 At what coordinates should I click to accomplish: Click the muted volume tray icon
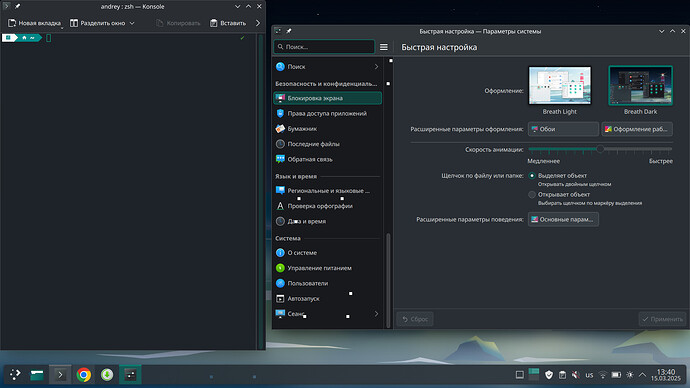pos(575,375)
